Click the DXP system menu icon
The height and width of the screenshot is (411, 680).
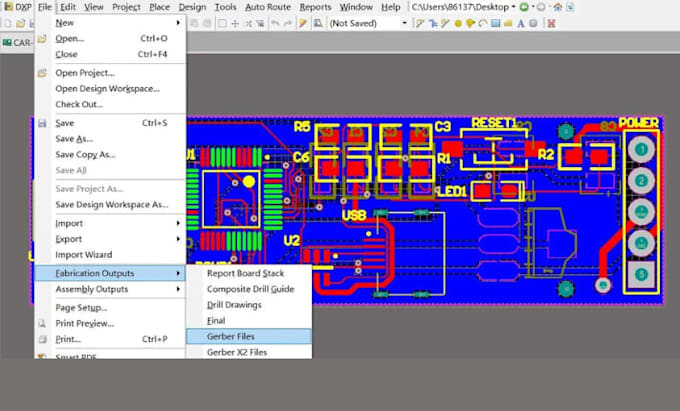(8, 7)
